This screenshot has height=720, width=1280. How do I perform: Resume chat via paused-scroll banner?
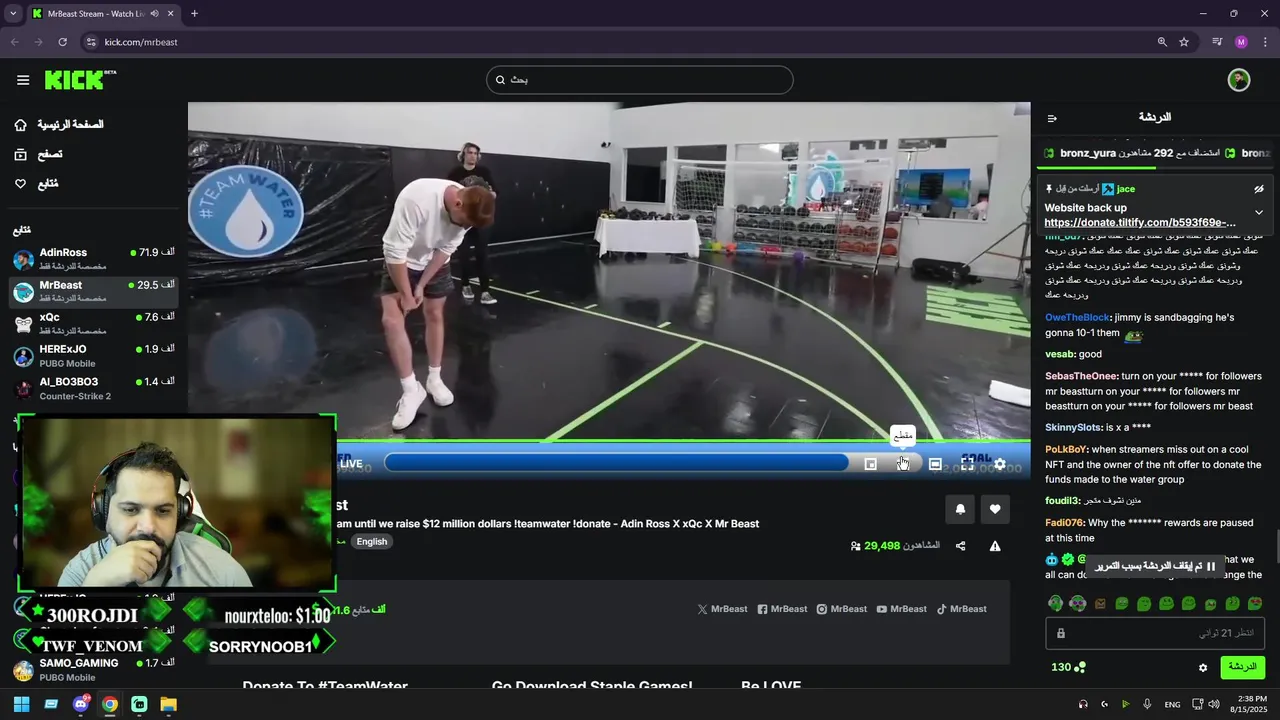[1154, 566]
